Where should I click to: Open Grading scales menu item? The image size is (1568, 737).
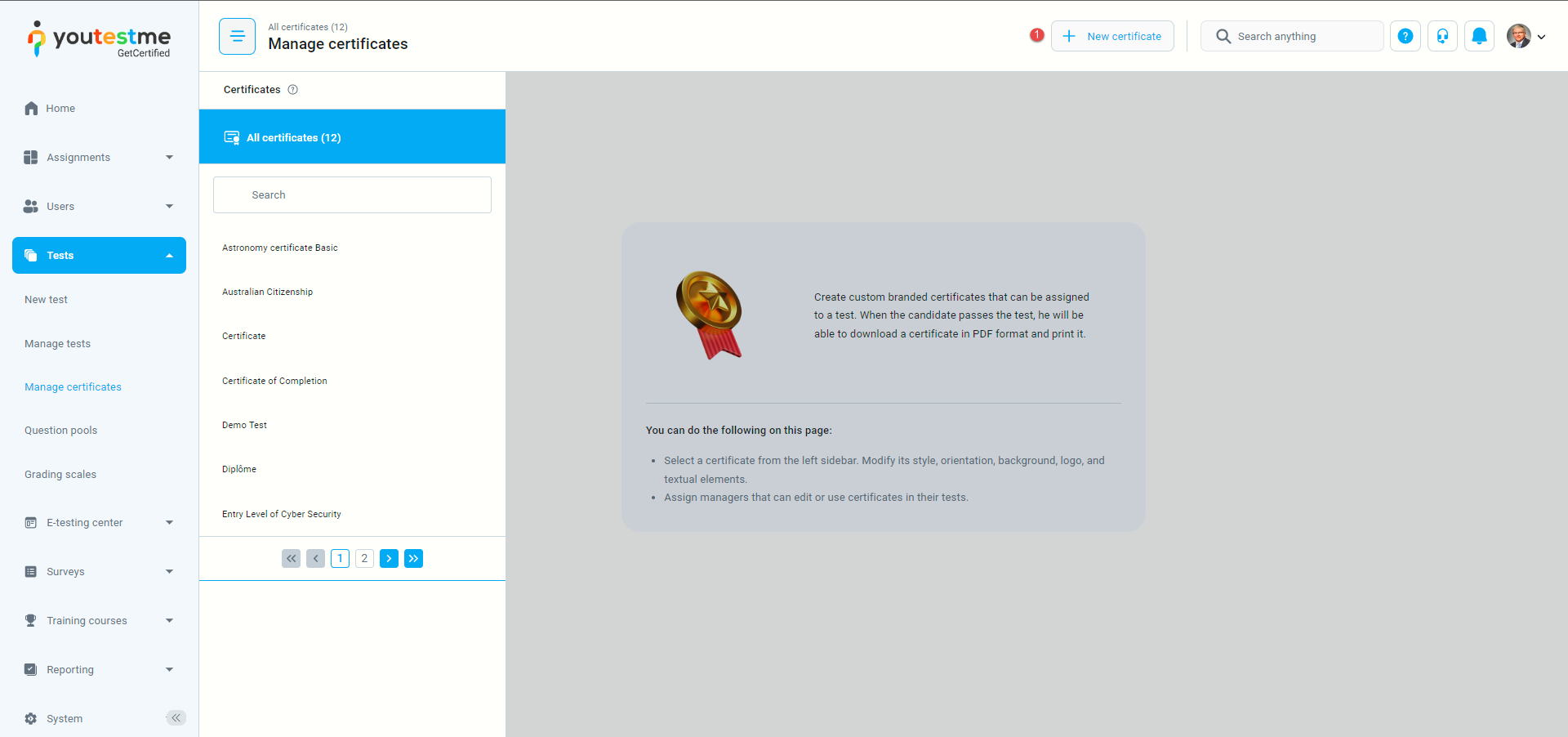click(x=60, y=475)
